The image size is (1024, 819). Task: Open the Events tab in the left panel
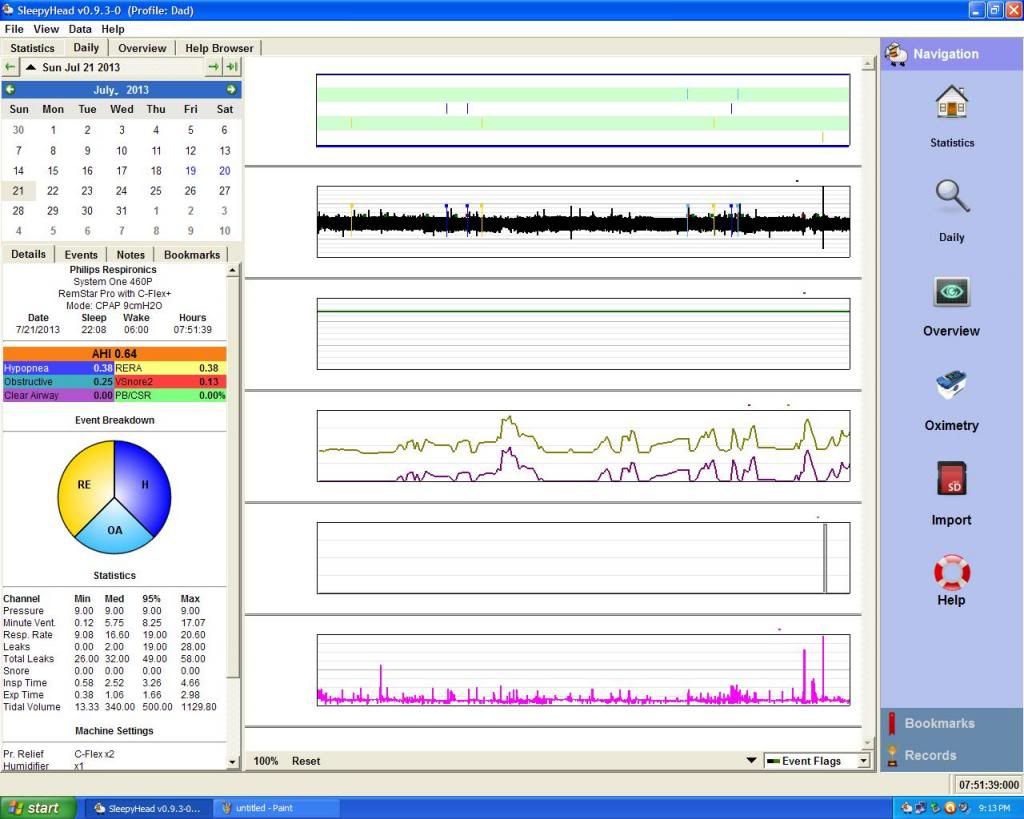[x=81, y=255]
